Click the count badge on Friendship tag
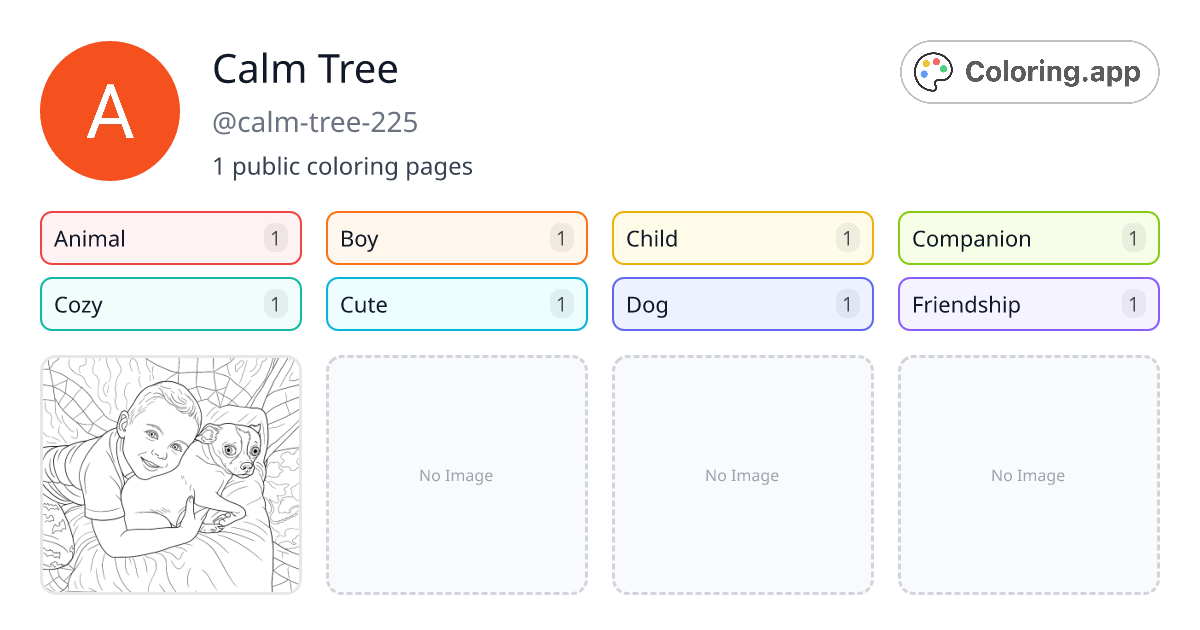 [1133, 304]
